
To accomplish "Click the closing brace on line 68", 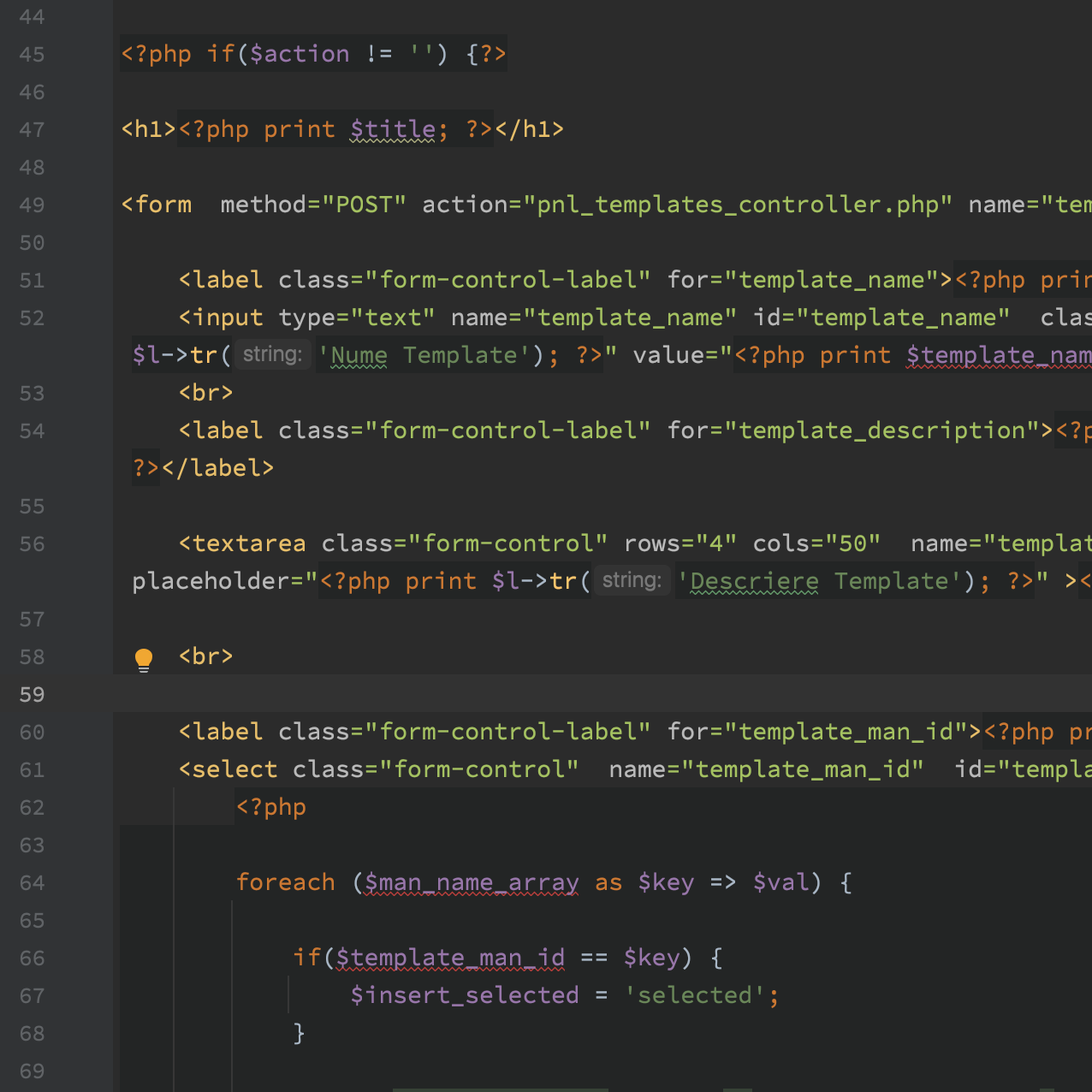I will [299, 1033].
